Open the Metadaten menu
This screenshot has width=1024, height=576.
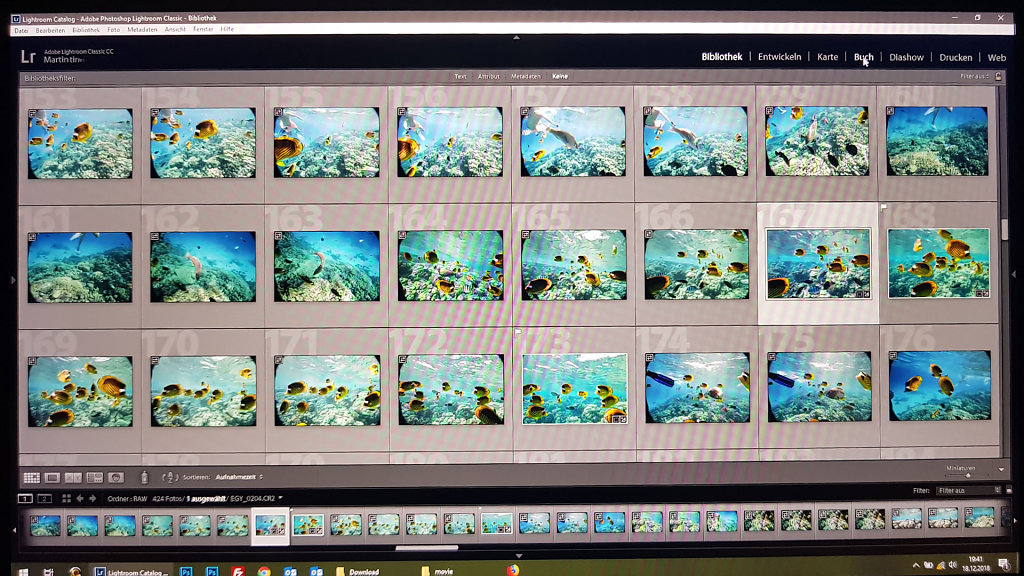click(142, 30)
